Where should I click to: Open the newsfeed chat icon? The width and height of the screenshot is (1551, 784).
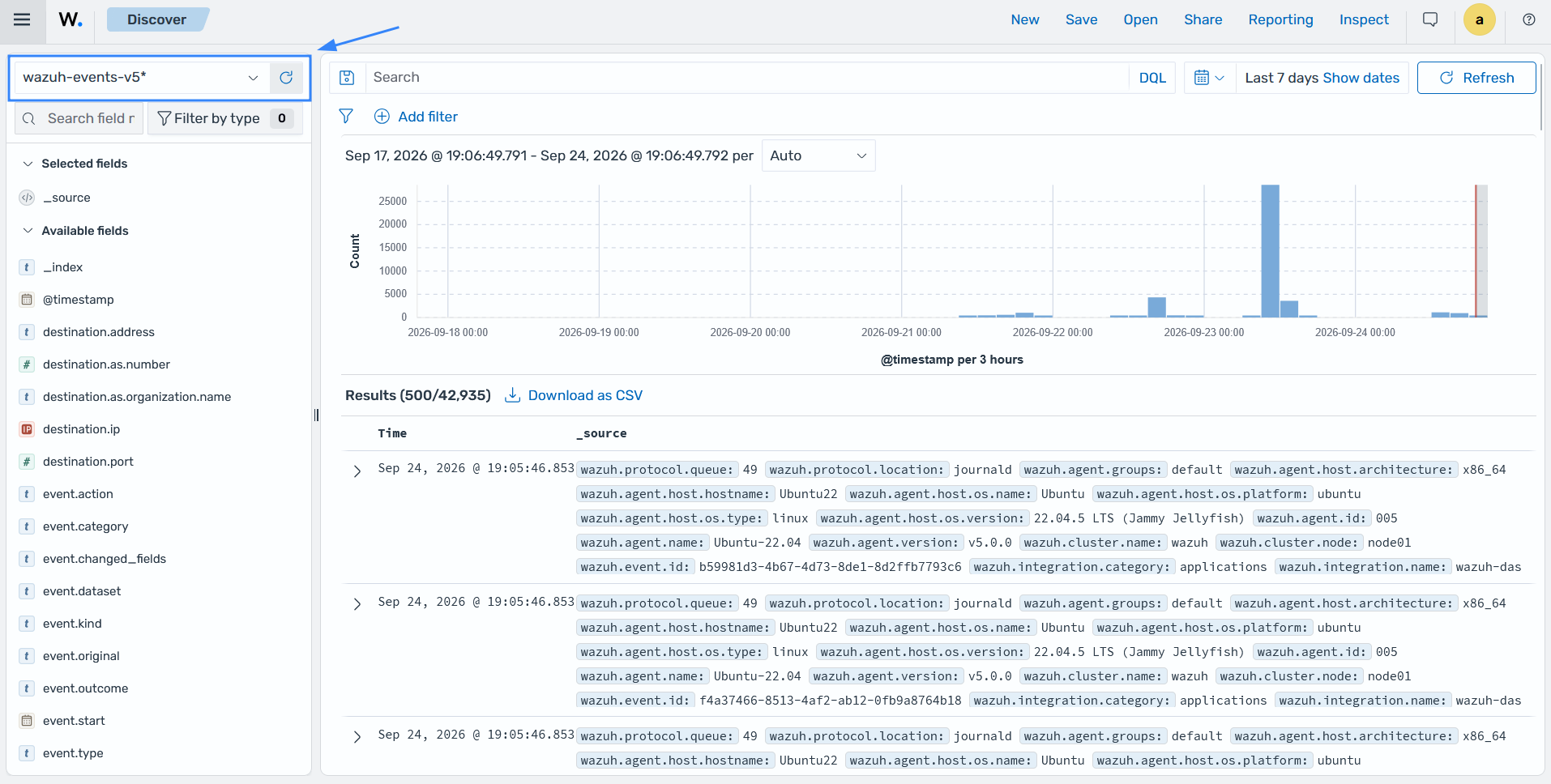tap(1430, 19)
